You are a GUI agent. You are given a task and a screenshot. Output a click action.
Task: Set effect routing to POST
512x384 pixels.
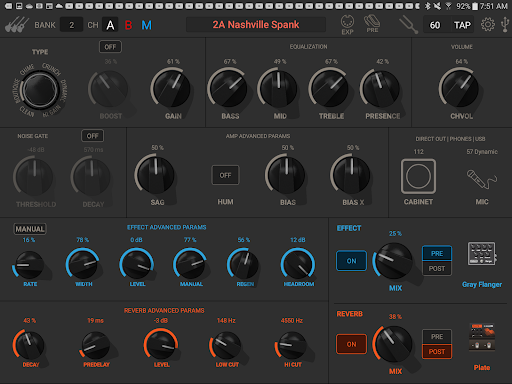tap(437, 269)
